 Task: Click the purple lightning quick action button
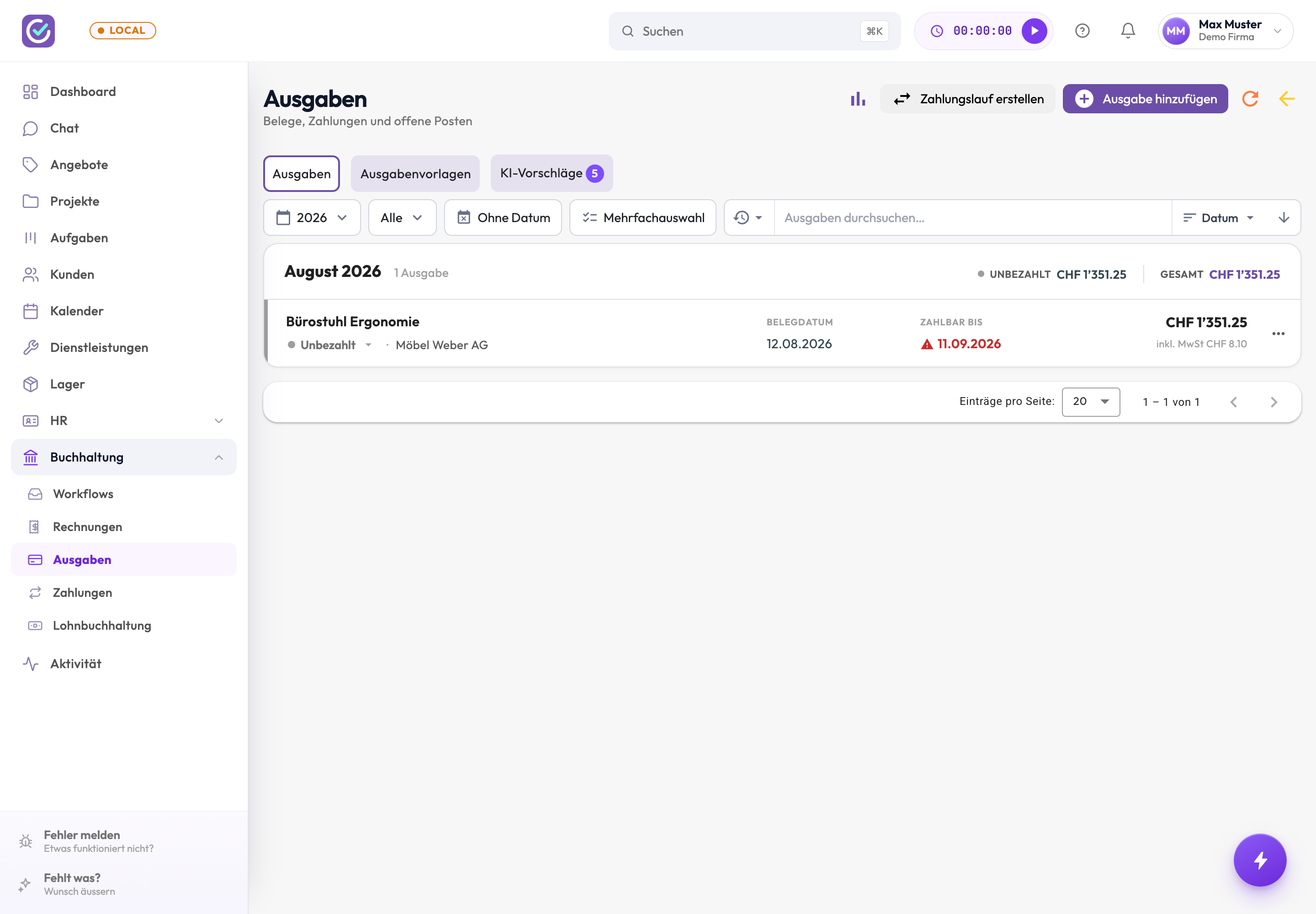tap(1260, 860)
